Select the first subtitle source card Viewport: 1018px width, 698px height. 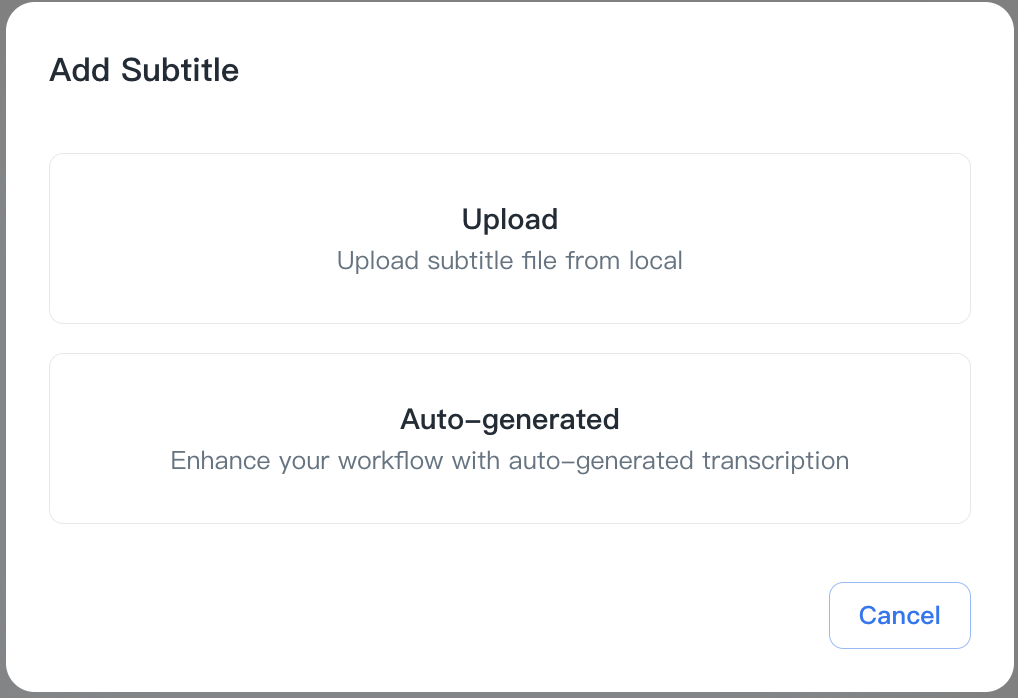(509, 239)
